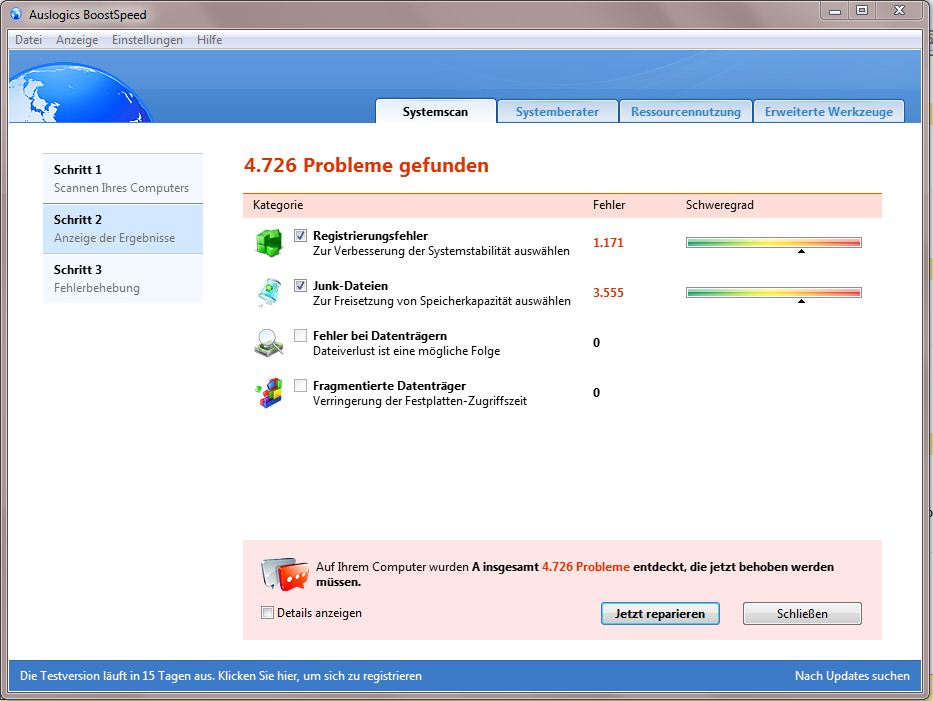Select Schritt 1 Scannen Ihres Computers

click(123, 179)
